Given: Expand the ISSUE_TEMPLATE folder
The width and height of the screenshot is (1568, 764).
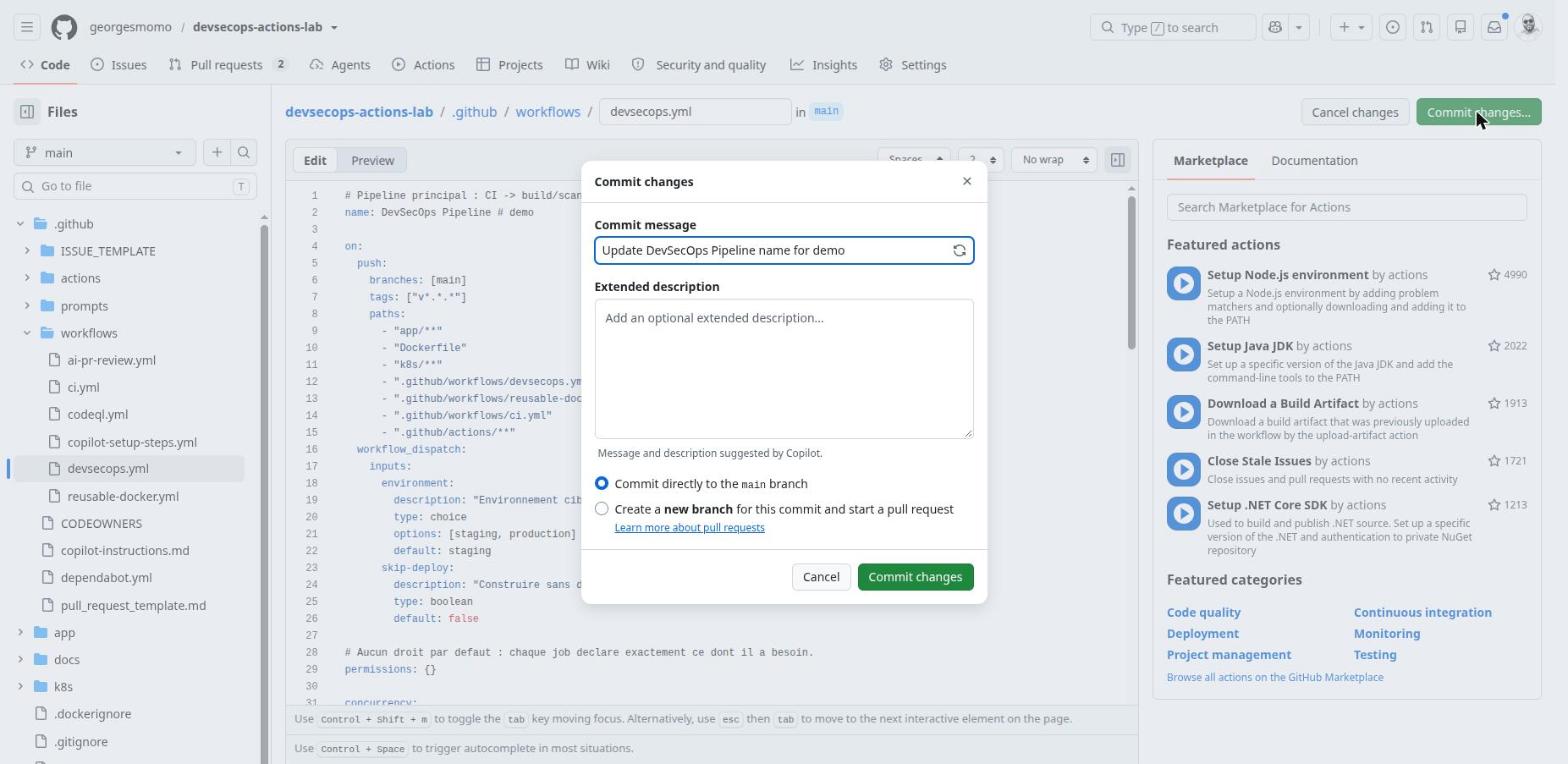Looking at the screenshot, I should (x=27, y=251).
